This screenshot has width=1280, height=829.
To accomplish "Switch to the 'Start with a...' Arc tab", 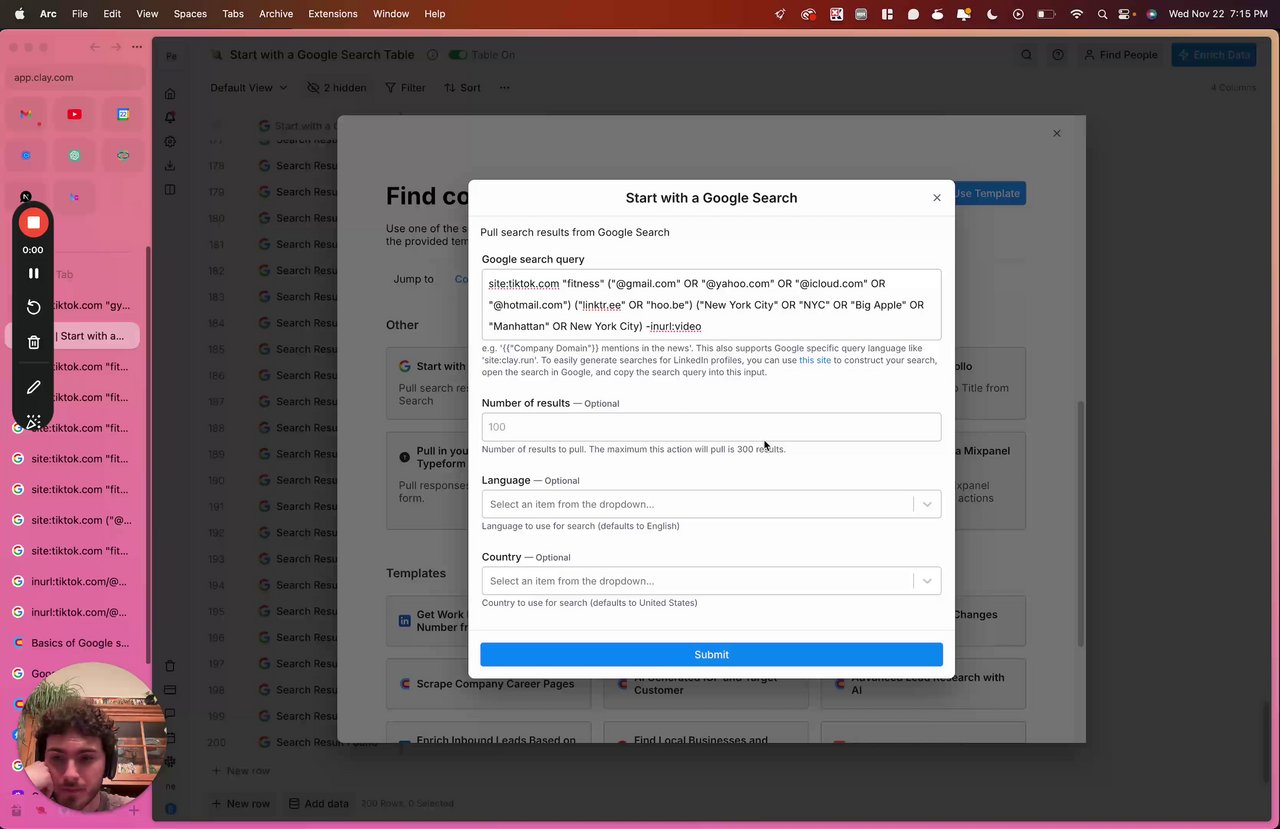I will 72,336.
